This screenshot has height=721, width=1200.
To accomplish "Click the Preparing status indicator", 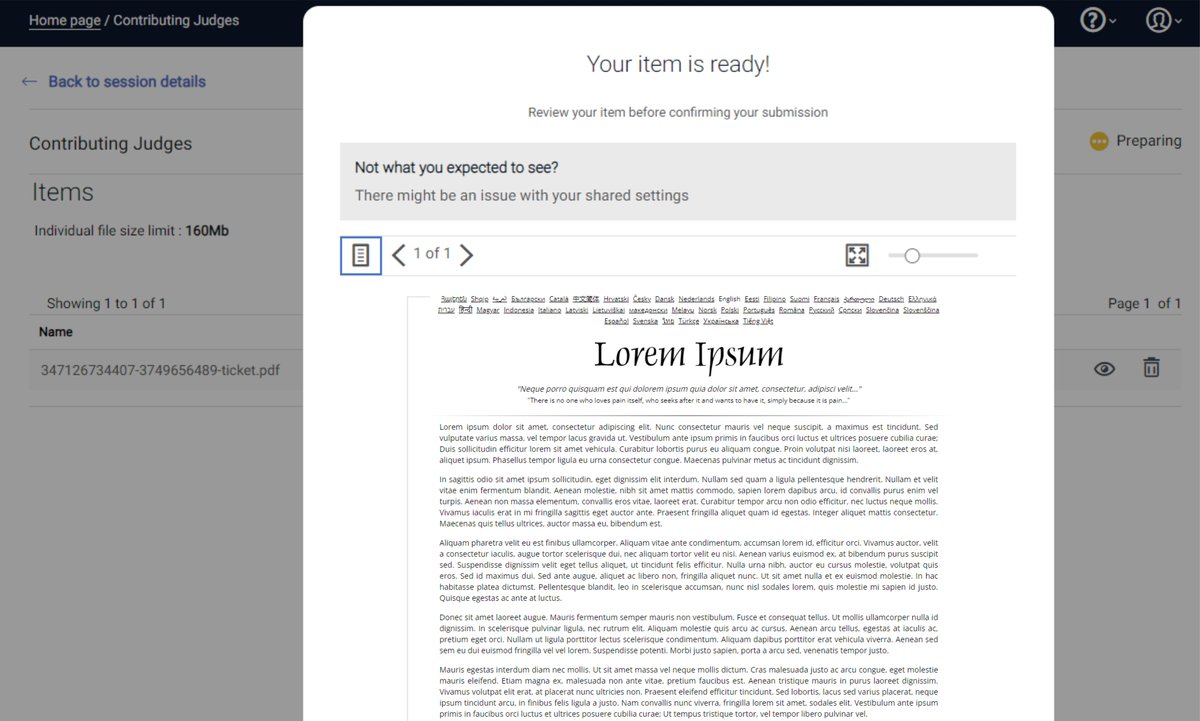I will 1135,141.
